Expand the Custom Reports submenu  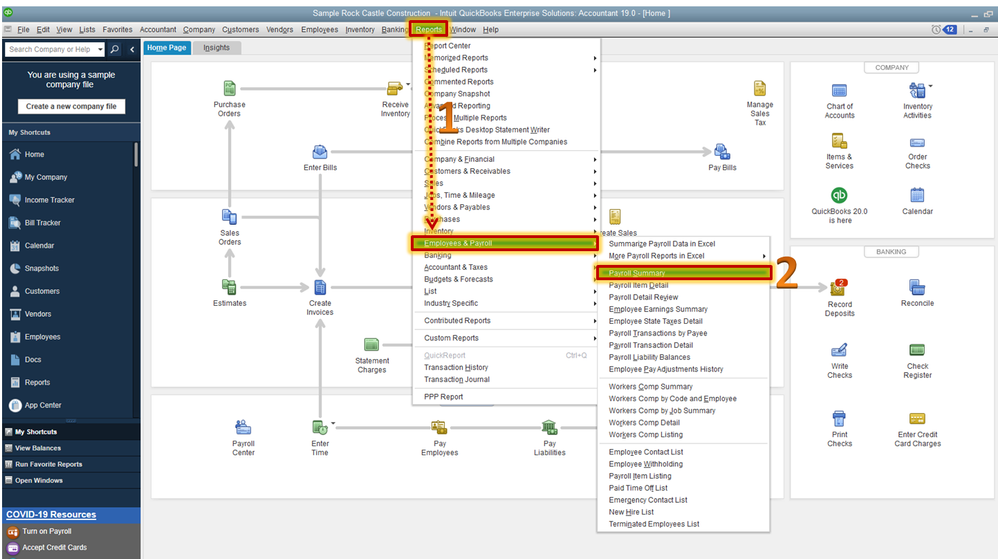click(x=594, y=338)
